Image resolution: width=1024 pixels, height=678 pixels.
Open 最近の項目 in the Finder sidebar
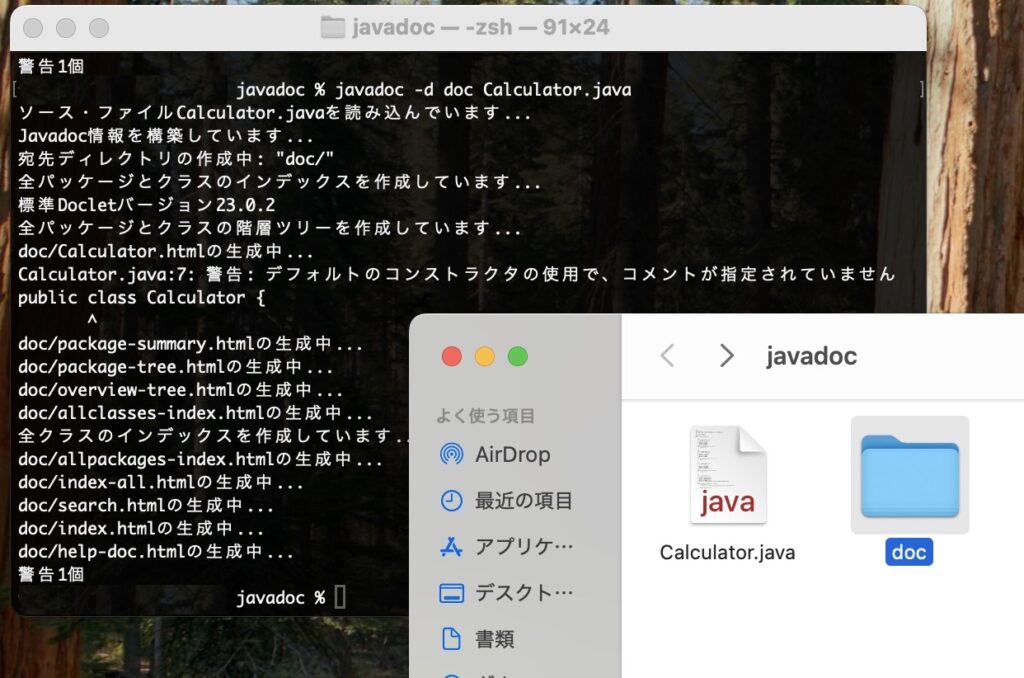[x=506, y=501]
